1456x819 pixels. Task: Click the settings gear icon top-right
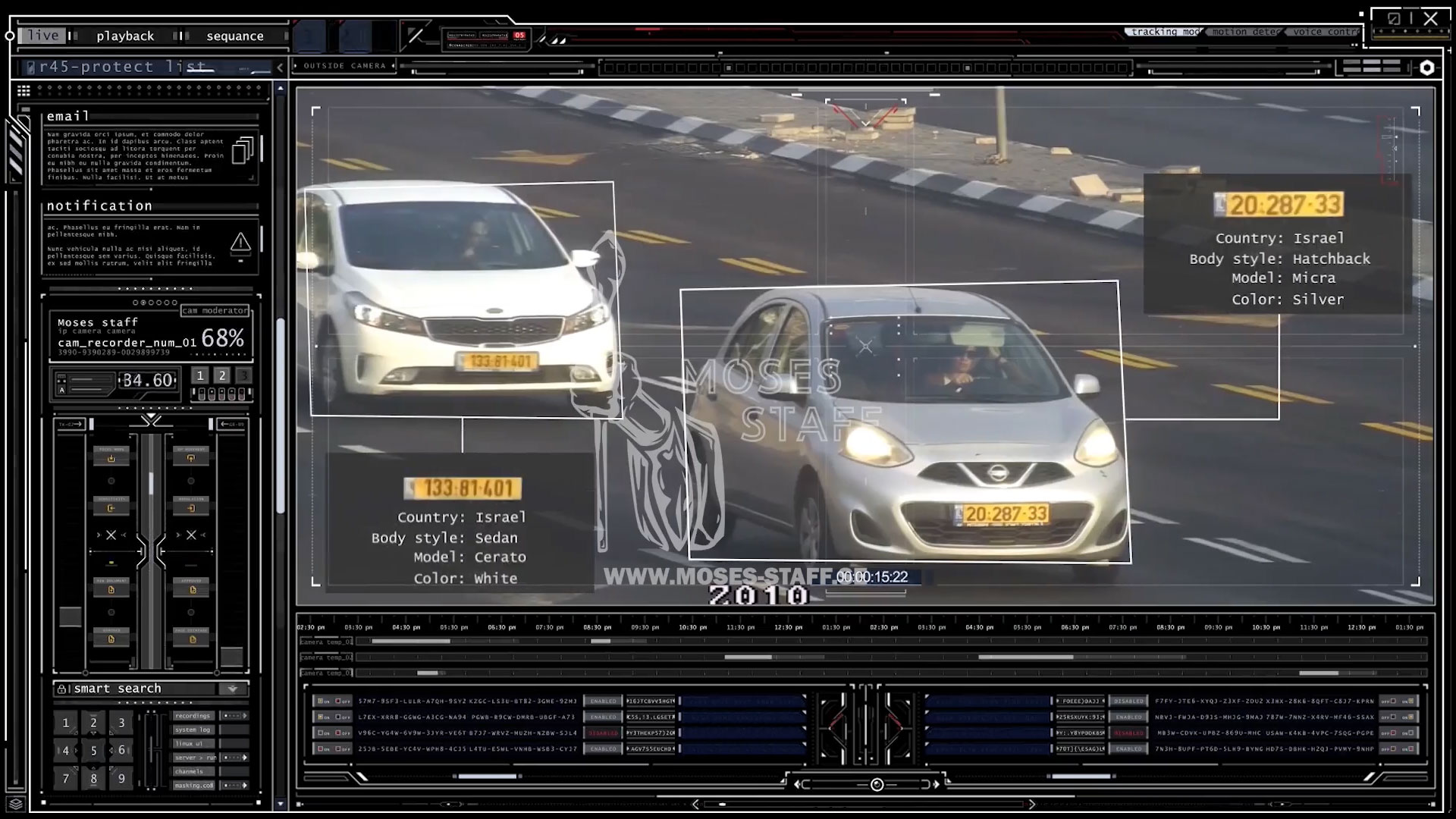[1427, 67]
